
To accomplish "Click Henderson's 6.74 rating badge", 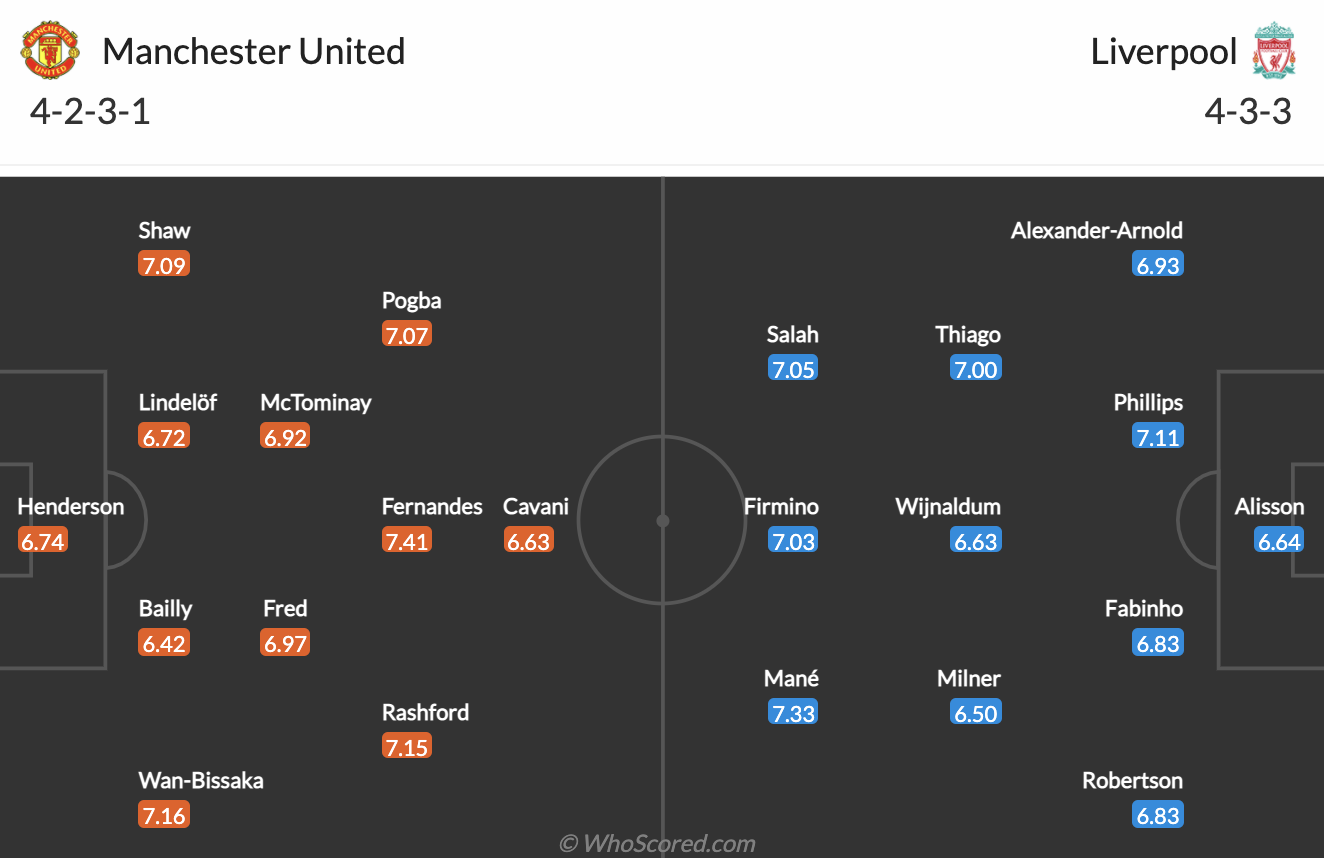I will (43, 541).
